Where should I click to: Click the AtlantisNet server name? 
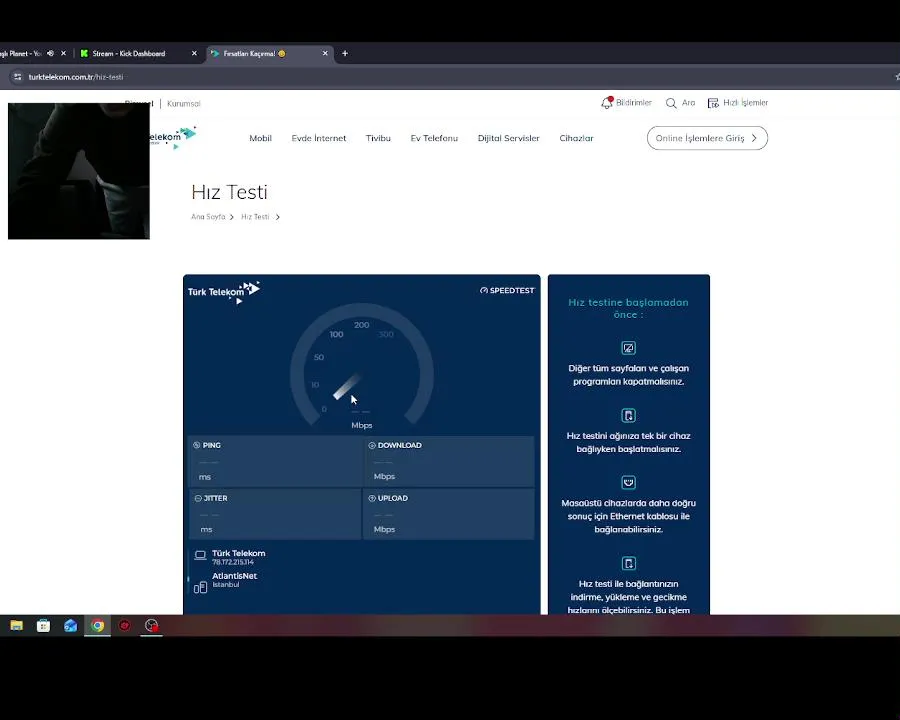point(234,576)
